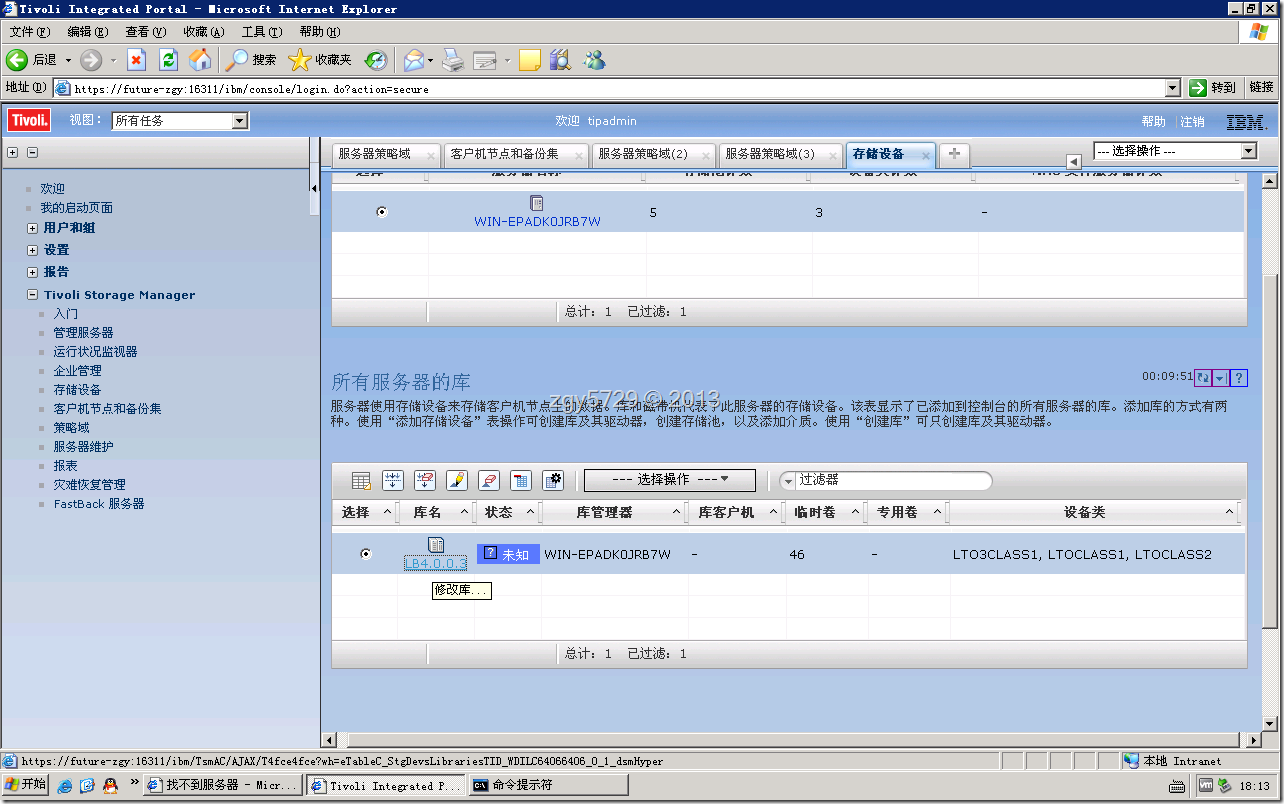Refresh the page with green arrows icon
The width and height of the screenshot is (1284, 804).
tap(168, 60)
